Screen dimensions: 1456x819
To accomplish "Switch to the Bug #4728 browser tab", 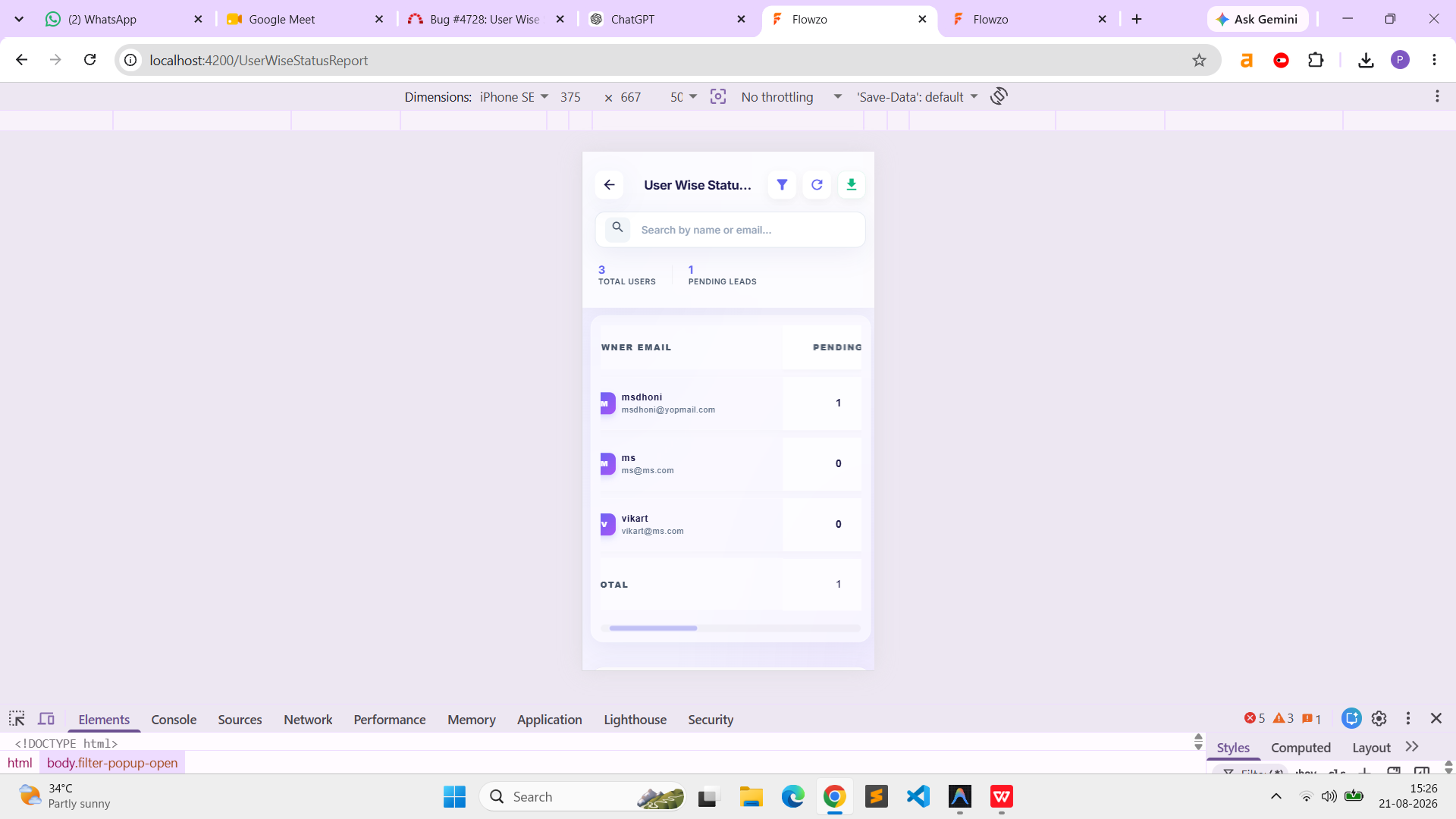I will pyautogui.click(x=486, y=19).
